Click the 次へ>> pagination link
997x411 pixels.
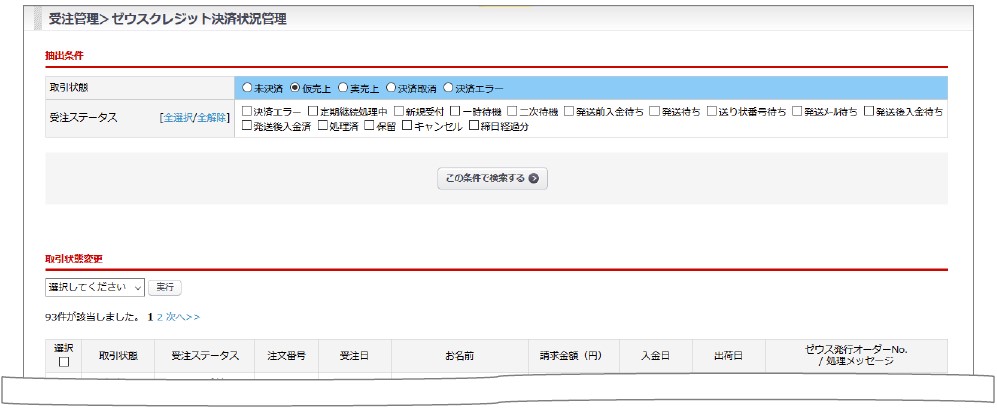pyautogui.click(x=182, y=317)
